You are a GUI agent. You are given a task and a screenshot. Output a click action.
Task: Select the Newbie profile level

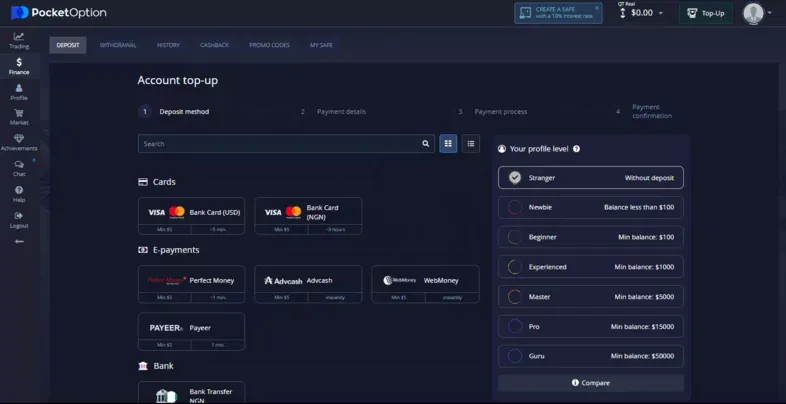pyautogui.click(x=591, y=208)
